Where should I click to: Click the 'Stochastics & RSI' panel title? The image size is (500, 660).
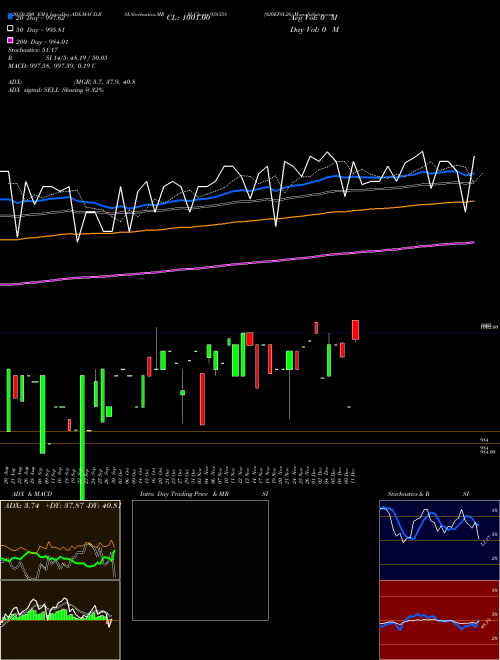pos(428,494)
